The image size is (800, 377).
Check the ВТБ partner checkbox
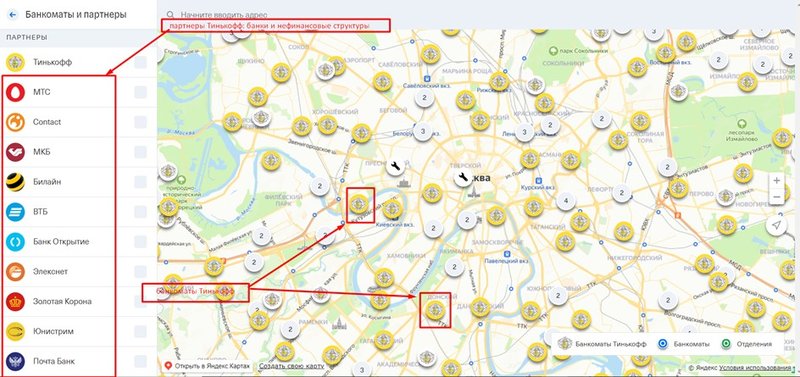140,212
